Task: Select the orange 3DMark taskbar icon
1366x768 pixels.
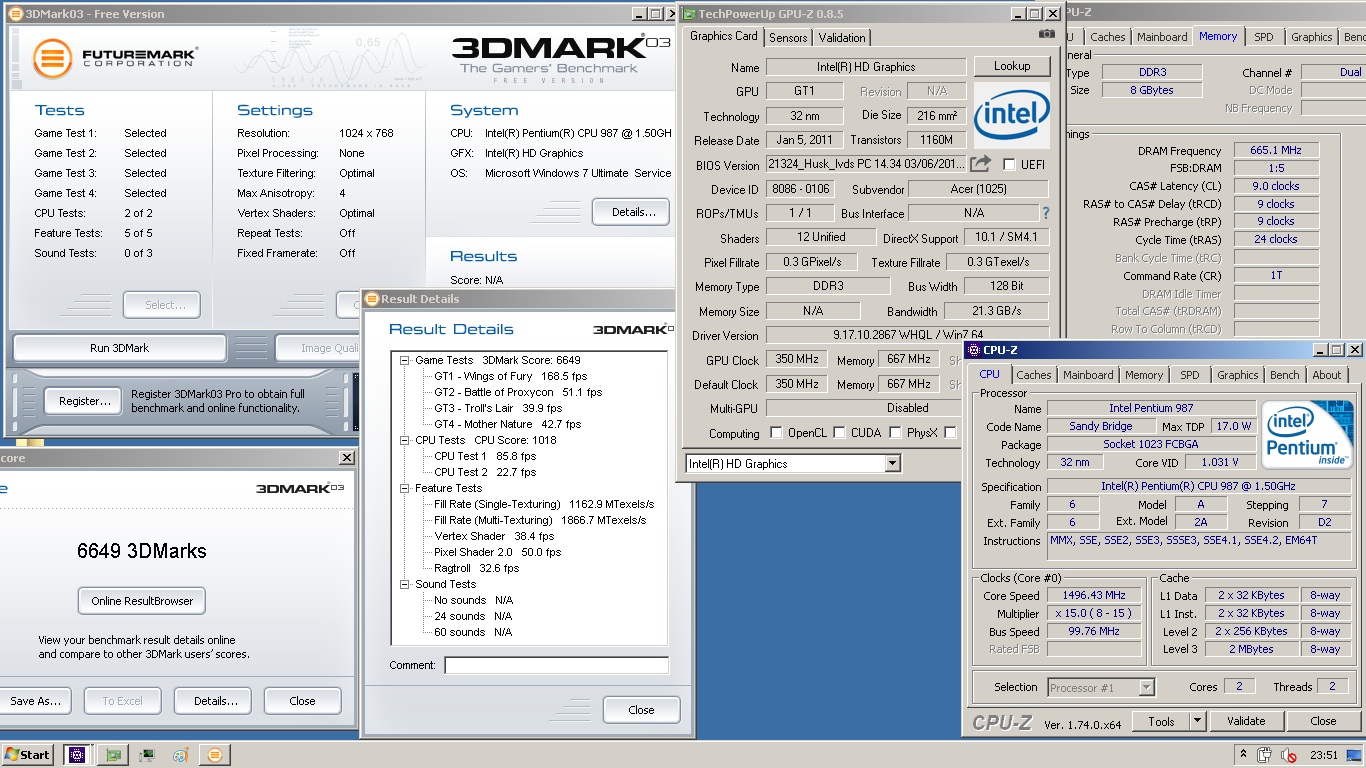Action: (x=214, y=755)
